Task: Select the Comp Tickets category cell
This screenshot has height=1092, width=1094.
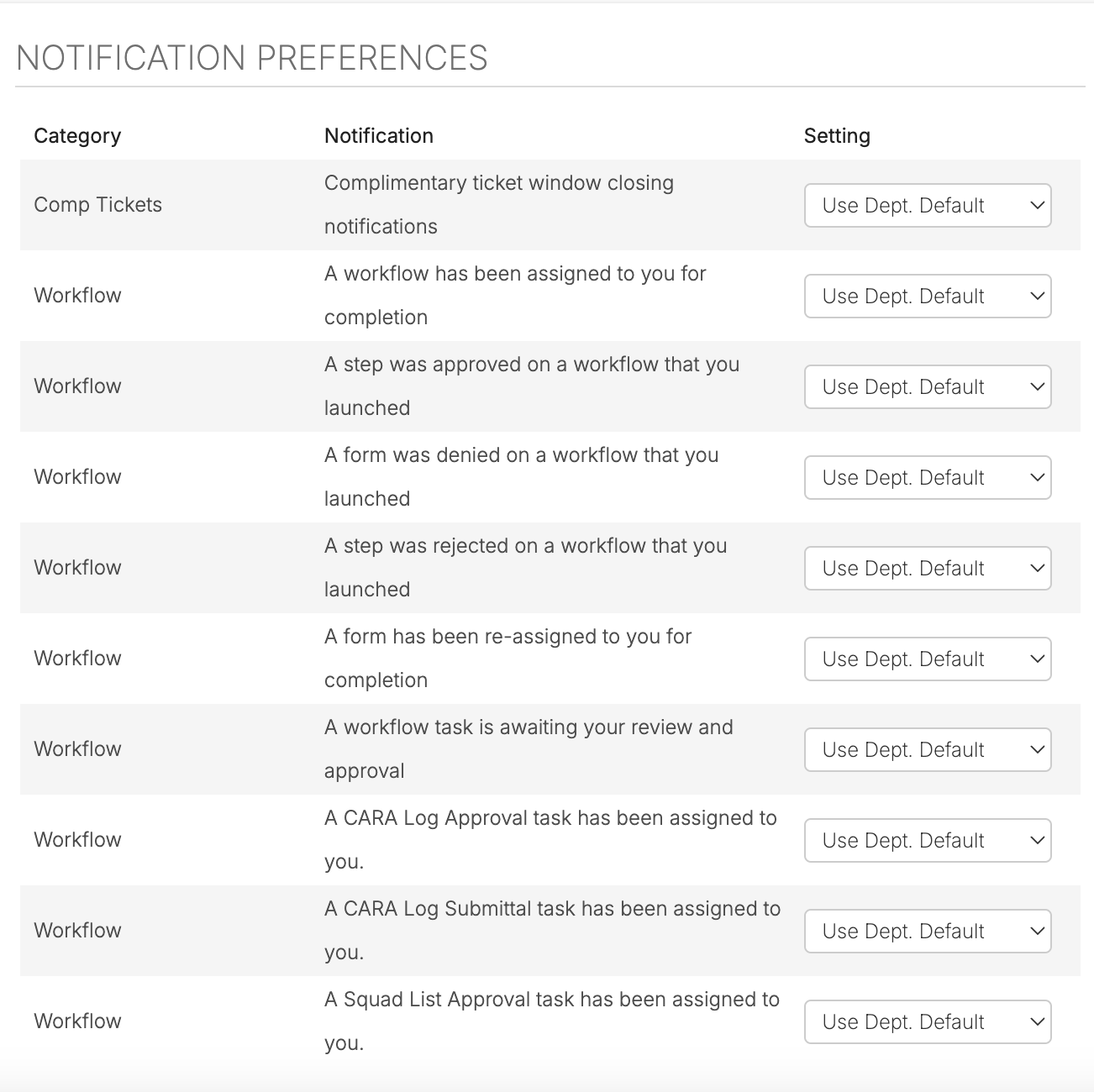Action: point(97,205)
